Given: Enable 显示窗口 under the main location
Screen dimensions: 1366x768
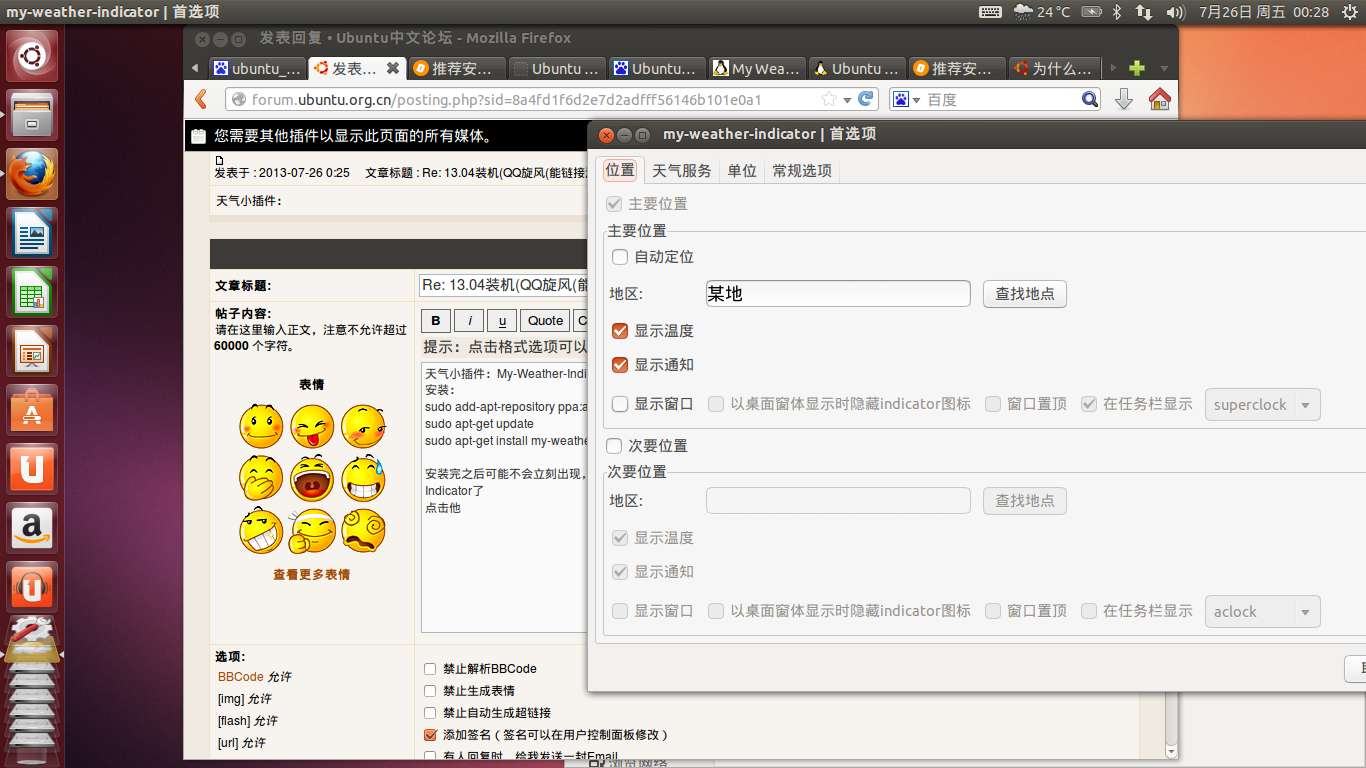Looking at the screenshot, I should click(x=620, y=404).
